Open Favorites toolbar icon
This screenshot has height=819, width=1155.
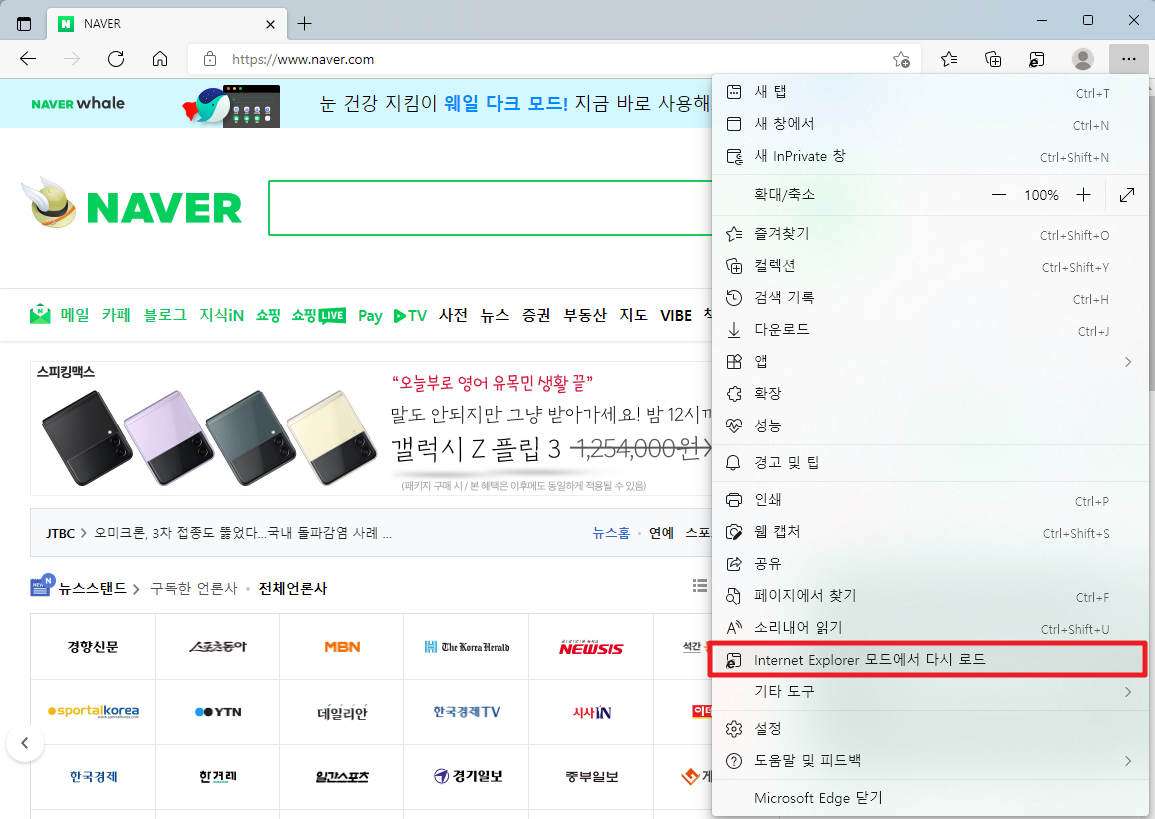coord(949,59)
